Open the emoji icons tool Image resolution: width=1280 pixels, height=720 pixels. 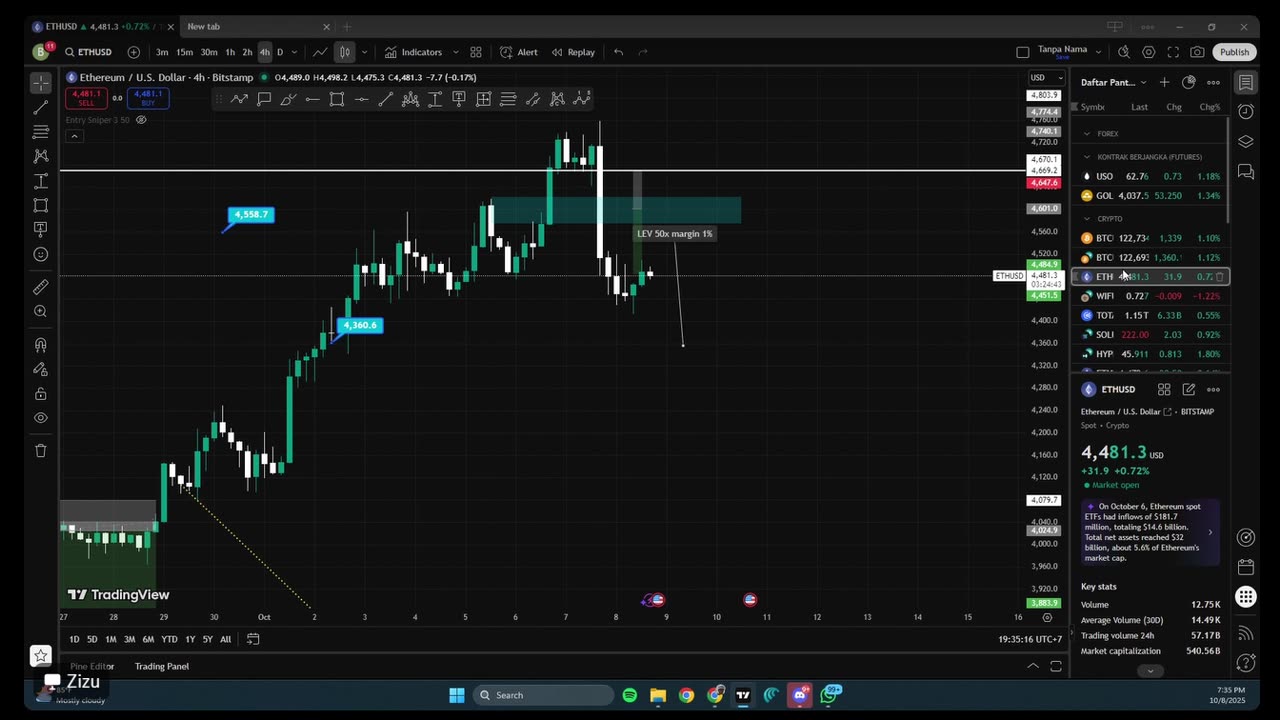[41, 254]
